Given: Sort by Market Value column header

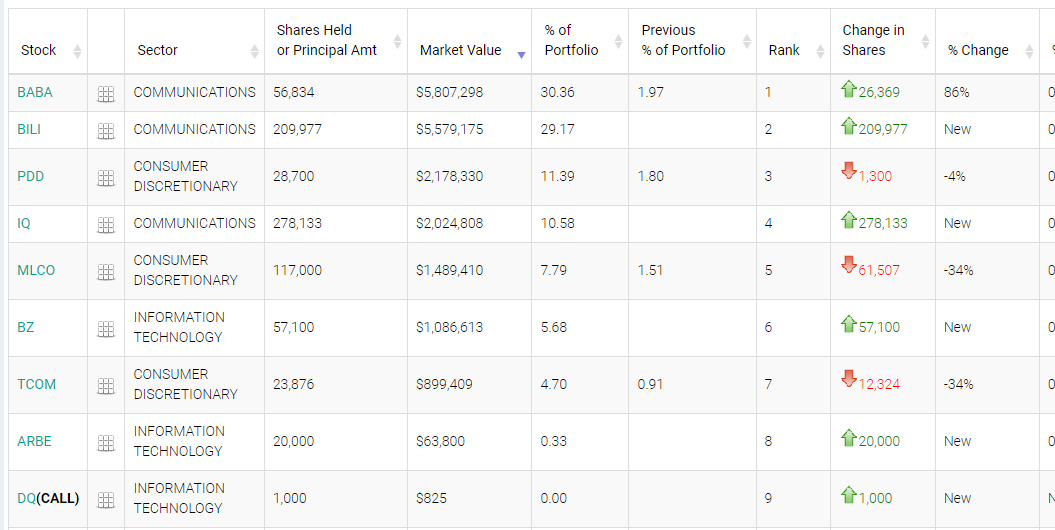Looking at the screenshot, I should [461, 50].
